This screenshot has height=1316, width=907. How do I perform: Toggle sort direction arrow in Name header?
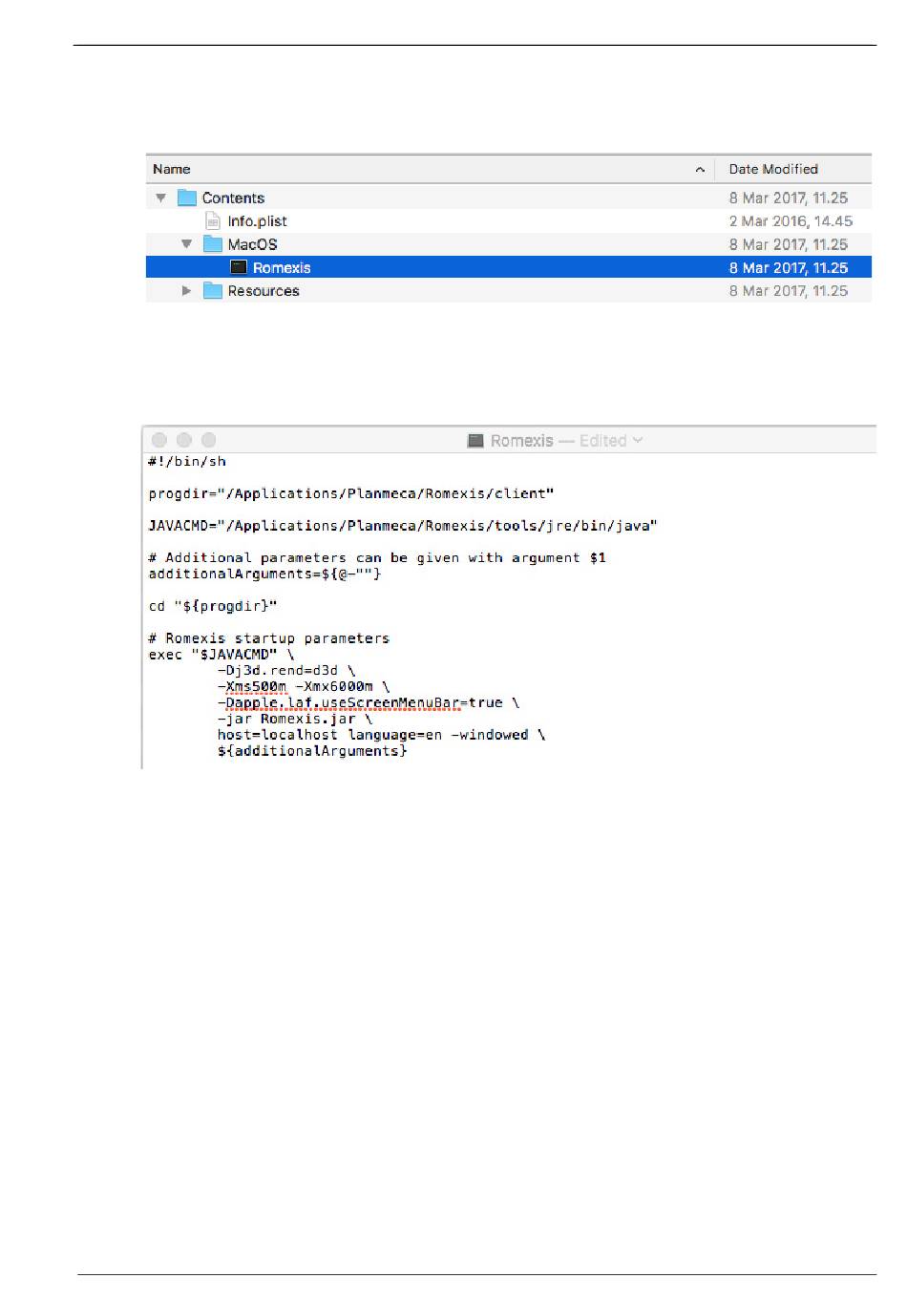point(700,170)
